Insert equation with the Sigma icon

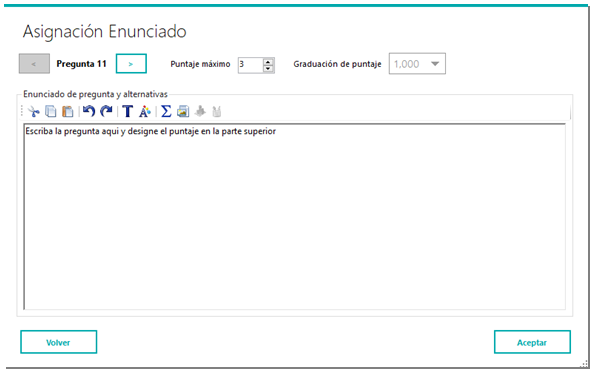tap(166, 112)
